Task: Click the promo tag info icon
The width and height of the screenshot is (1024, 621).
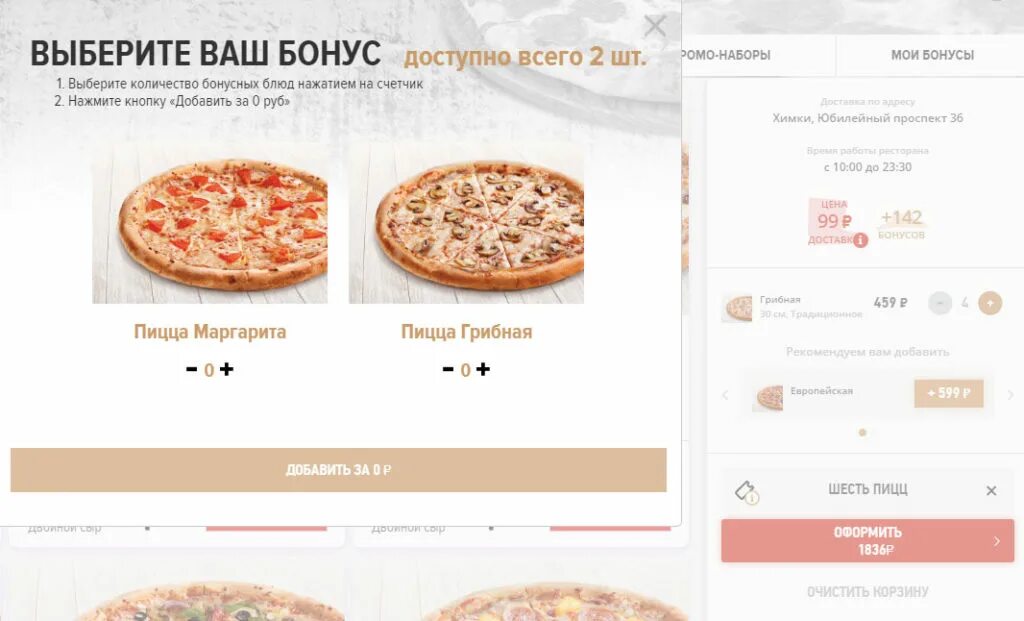Action: (x=746, y=492)
